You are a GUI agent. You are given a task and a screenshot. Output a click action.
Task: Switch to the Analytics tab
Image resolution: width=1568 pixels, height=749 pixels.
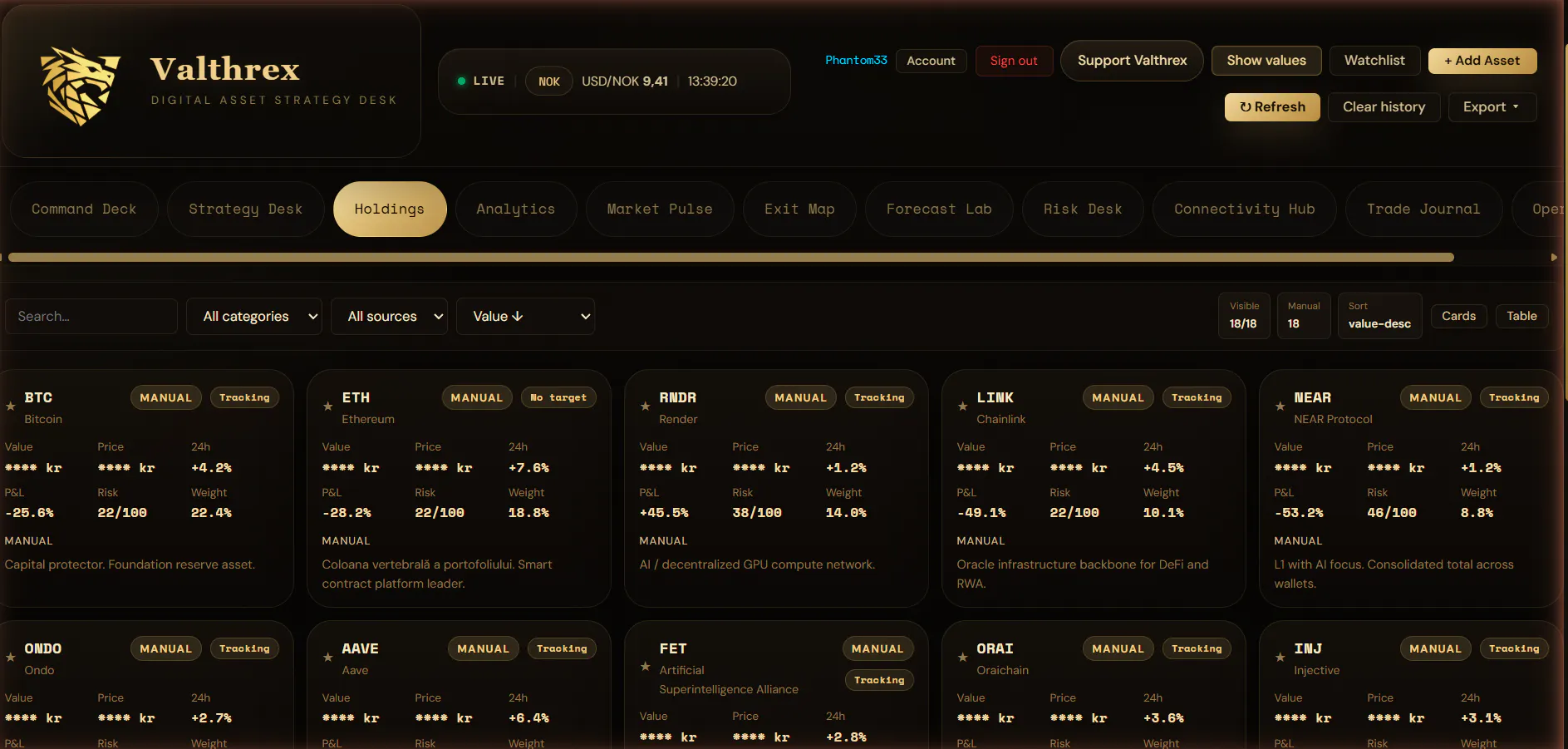click(516, 209)
